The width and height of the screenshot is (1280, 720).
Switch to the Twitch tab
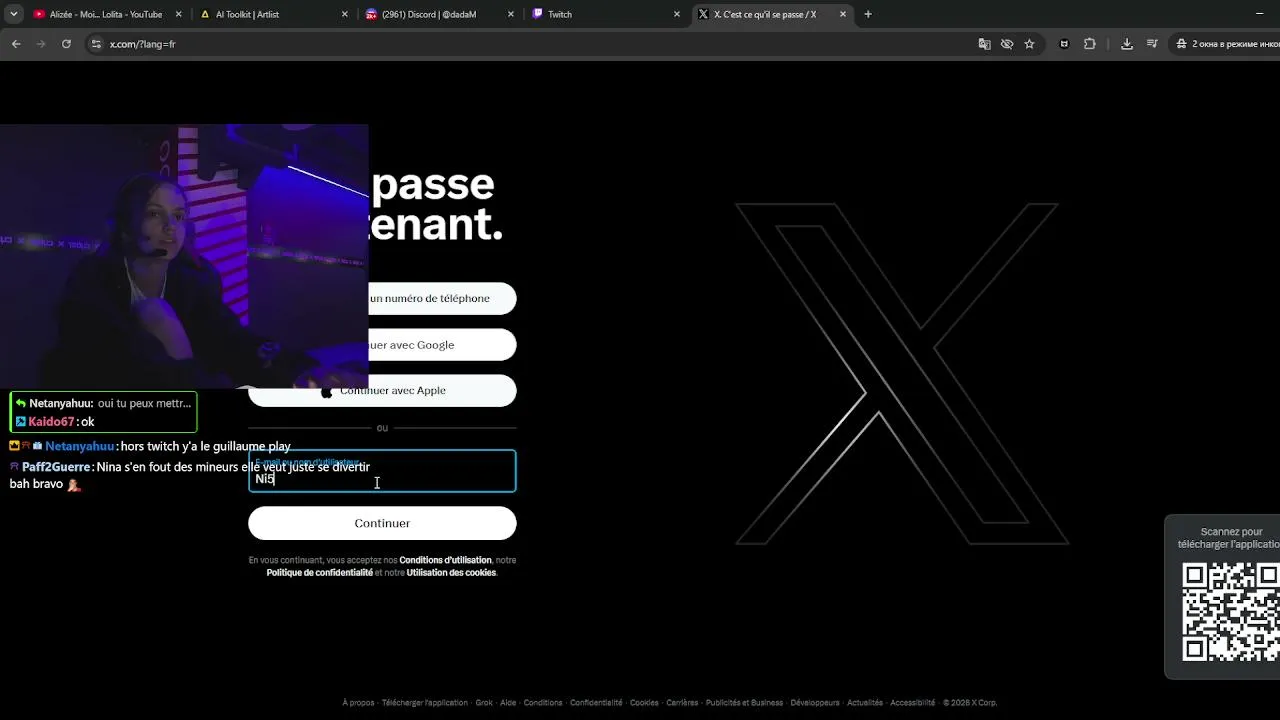click(x=606, y=14)
